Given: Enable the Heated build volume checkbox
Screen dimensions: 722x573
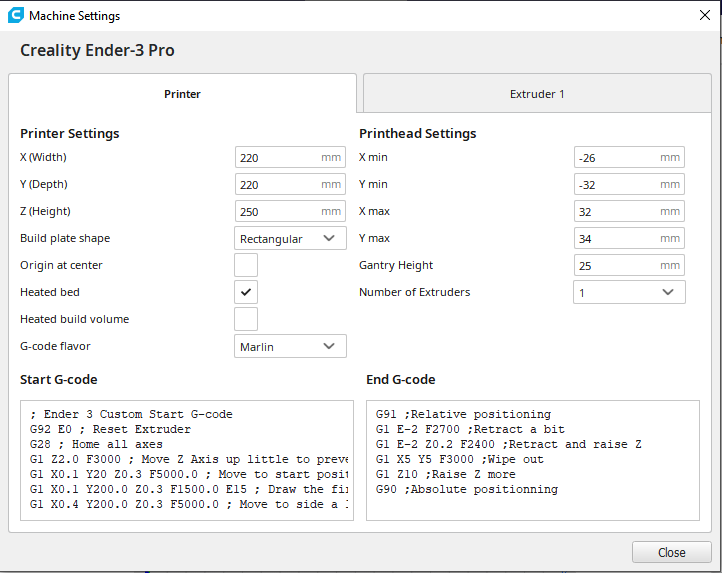Looking at the screenshot, I should point(246,319).
